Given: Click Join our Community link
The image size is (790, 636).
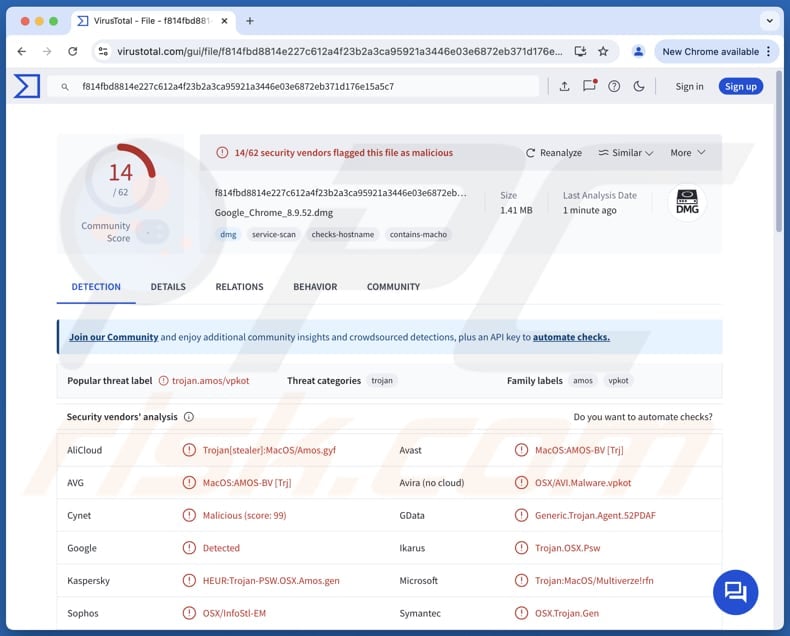Looking at the screenshot, I should [113, 337].
